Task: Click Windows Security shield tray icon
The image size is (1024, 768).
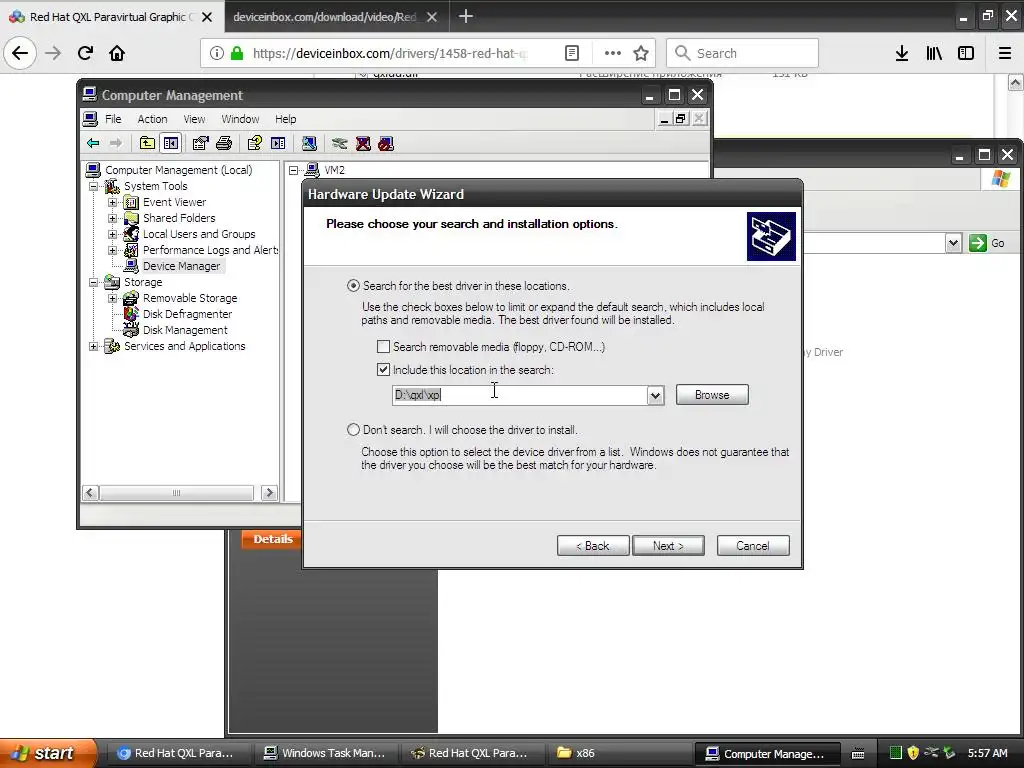Action: (913, 753)
